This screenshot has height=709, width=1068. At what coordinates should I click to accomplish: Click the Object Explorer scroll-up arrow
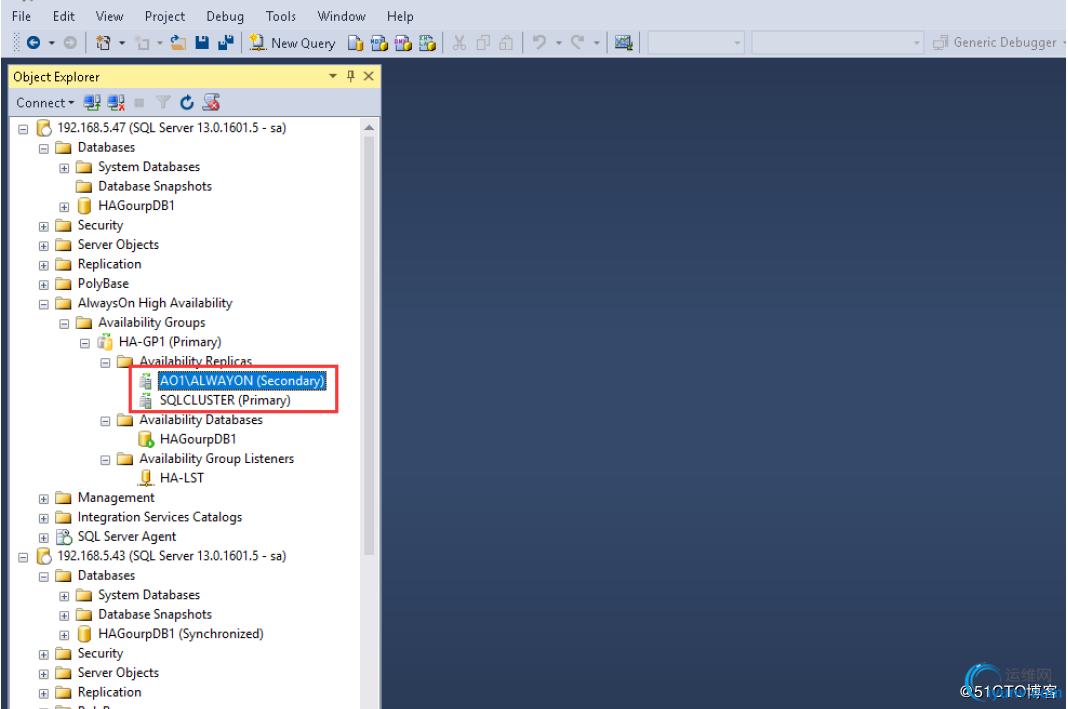click(x=368, y=127)
